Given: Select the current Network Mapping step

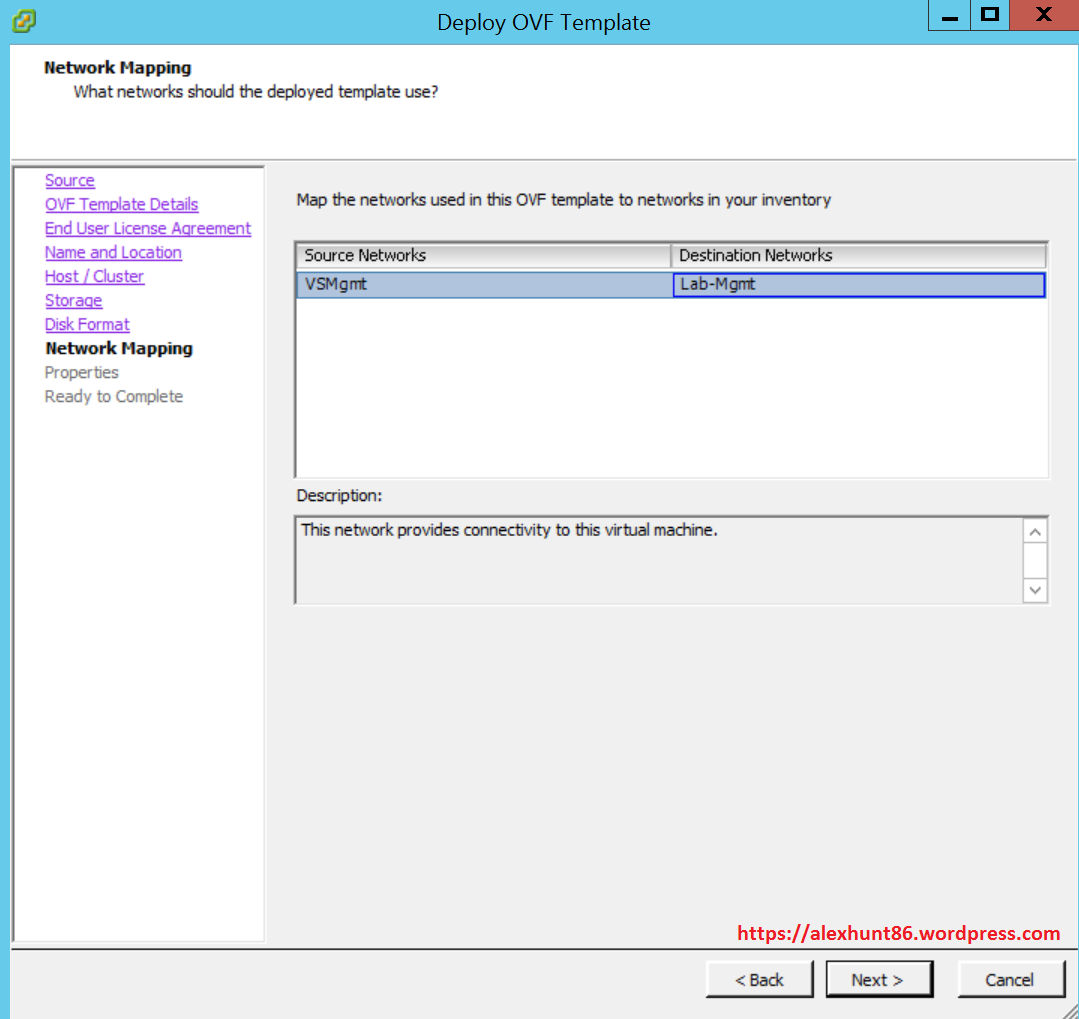Looking at the screenshot, I should (119, 349).
